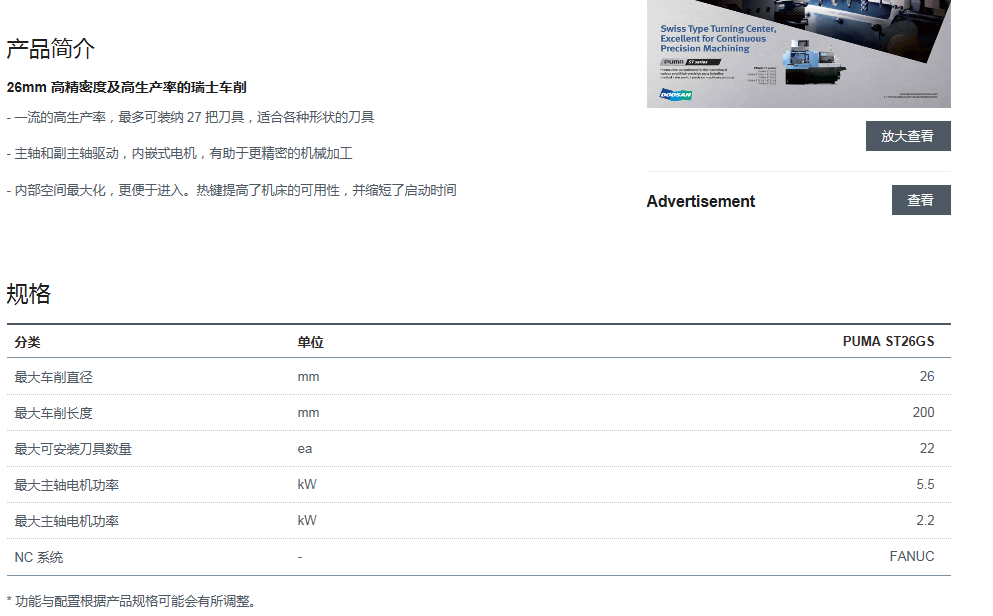Screen dimensions: 993x616
Task: Select the line starting with 内部空间最大化
Action: click(x=232, y=190)
